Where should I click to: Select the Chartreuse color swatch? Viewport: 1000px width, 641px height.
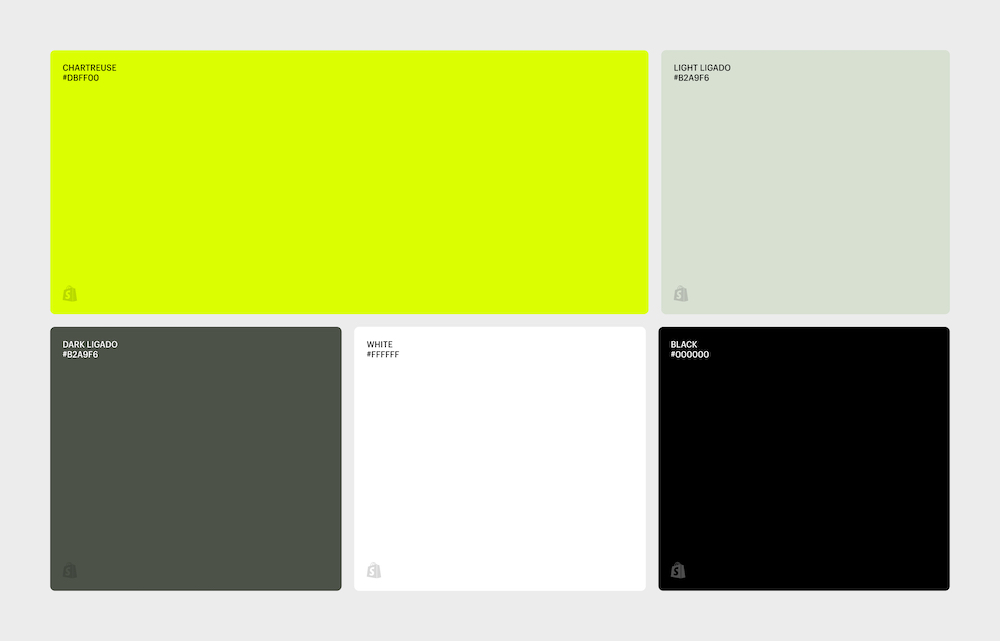pyautogui.click(x=349, y=180)
